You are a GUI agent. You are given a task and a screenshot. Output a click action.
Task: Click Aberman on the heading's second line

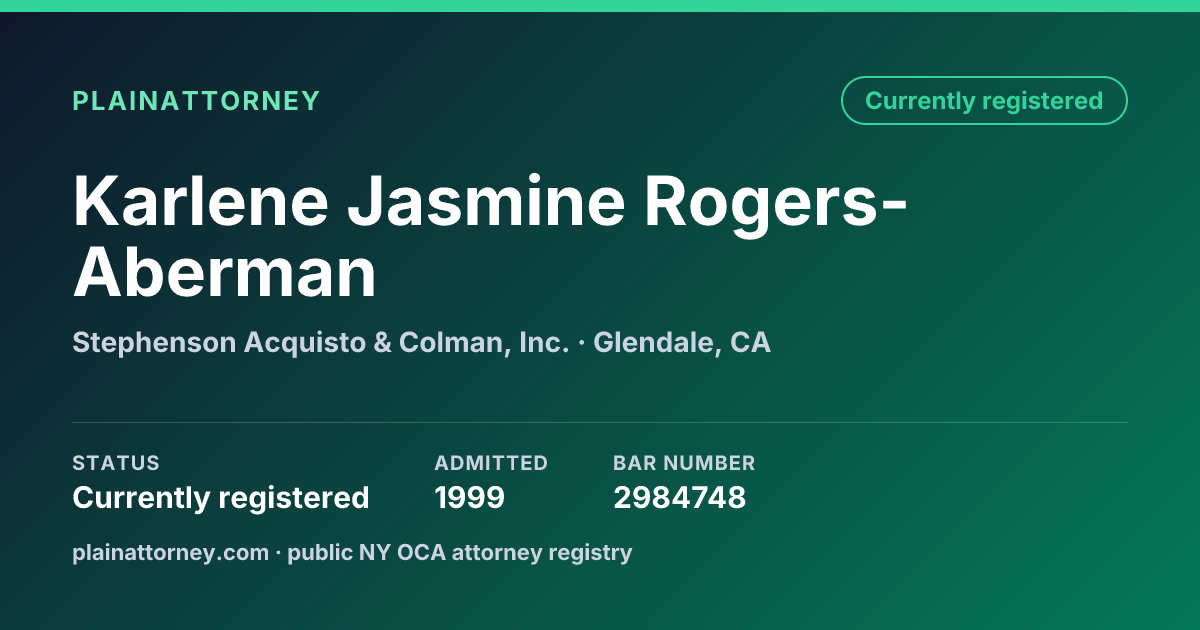click(x=225, y=271)
